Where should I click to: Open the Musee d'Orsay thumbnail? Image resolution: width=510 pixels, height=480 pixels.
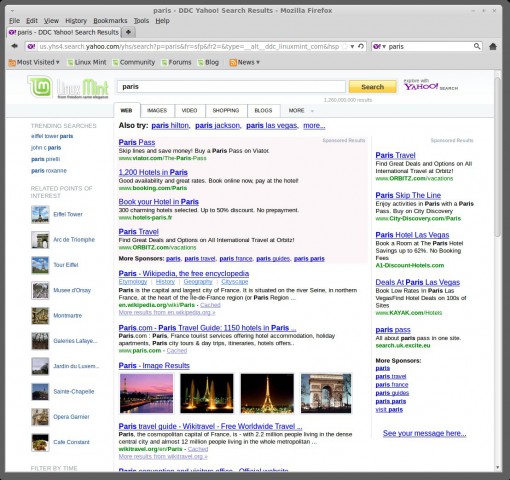[40, 290]
